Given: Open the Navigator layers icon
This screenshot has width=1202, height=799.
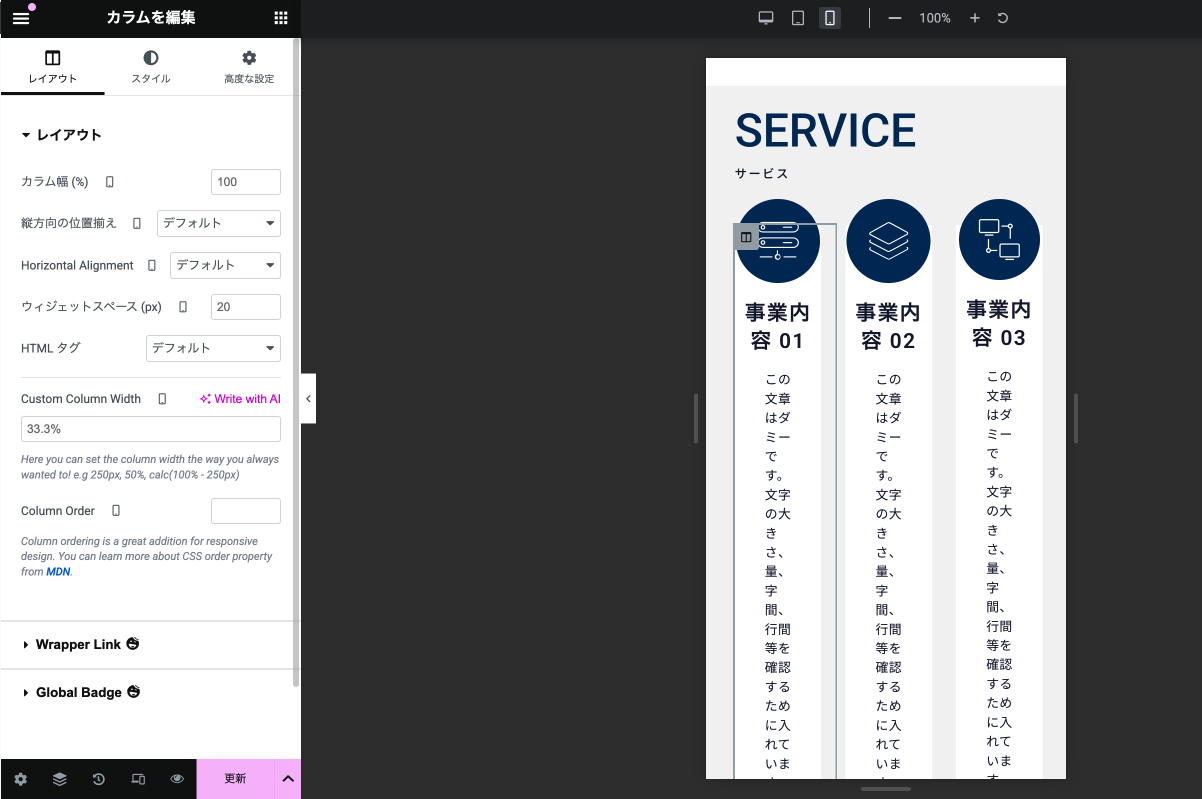Looking at the screenshot, I should point(60,779).
